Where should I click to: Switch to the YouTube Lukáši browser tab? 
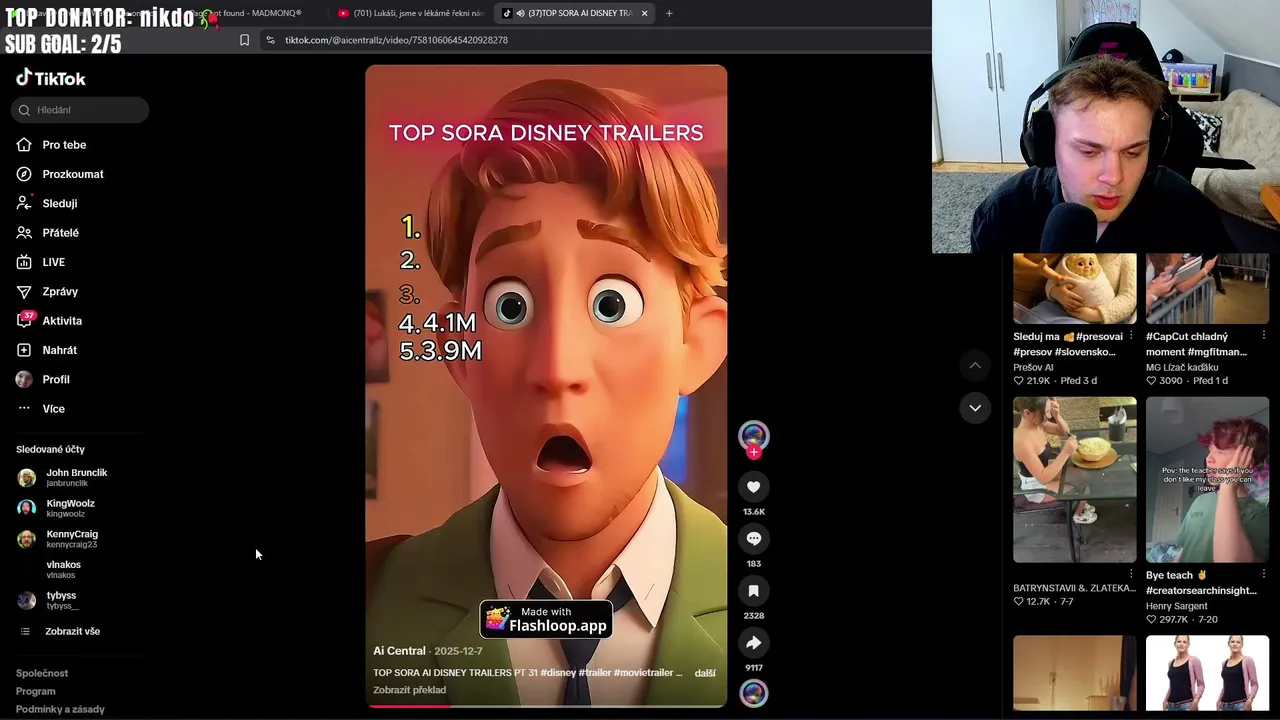[410, 13]
